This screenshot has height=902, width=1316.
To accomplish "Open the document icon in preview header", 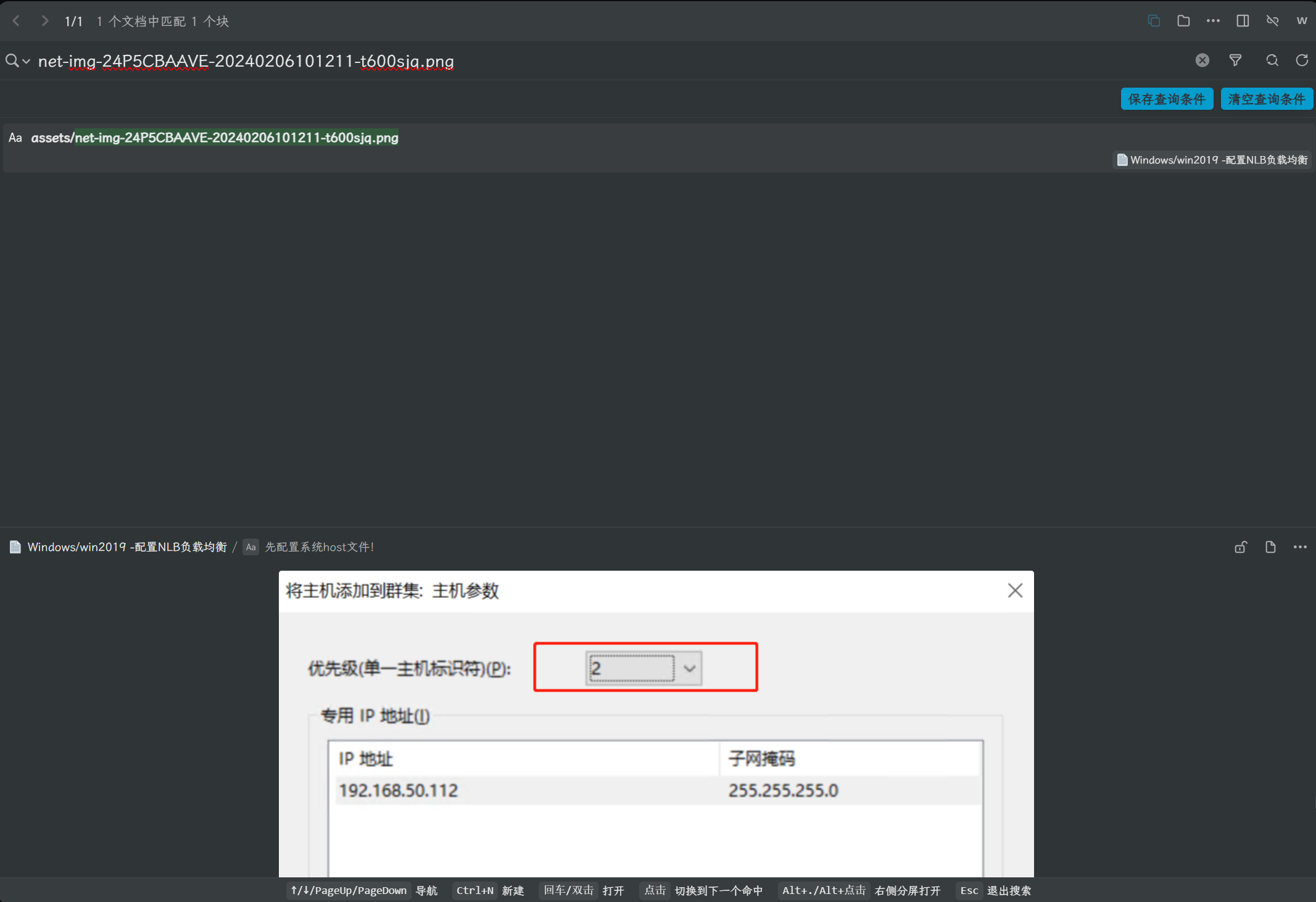I will click(1270, 547).
